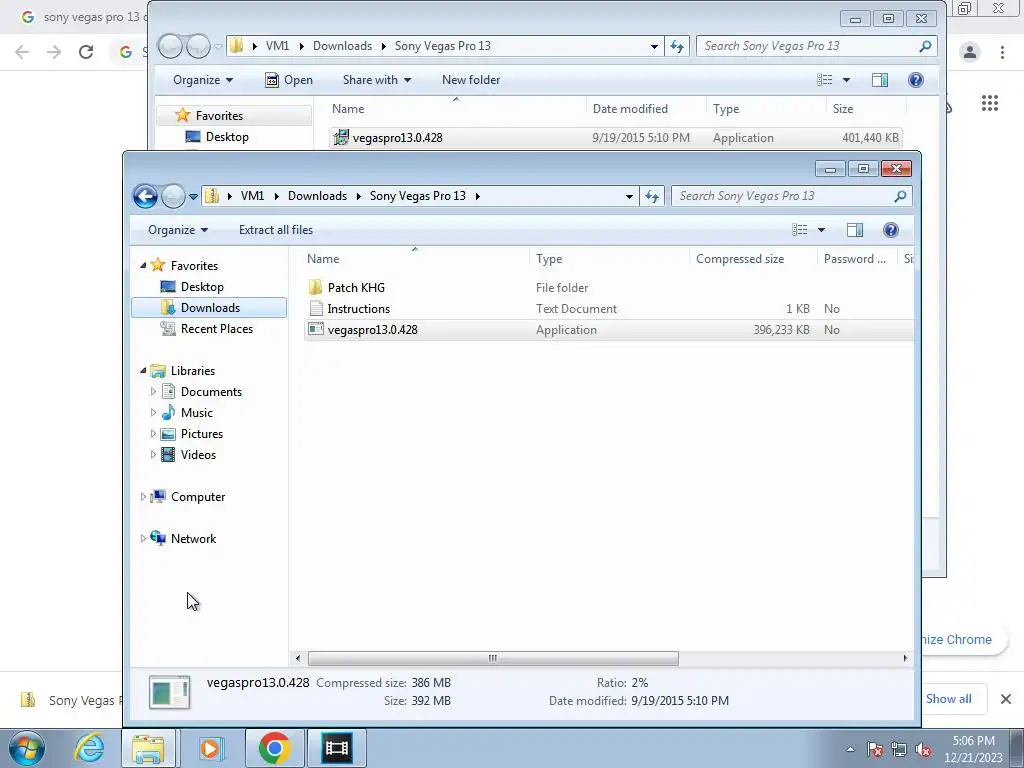Open the front window's Organize menu

(178, 230)
